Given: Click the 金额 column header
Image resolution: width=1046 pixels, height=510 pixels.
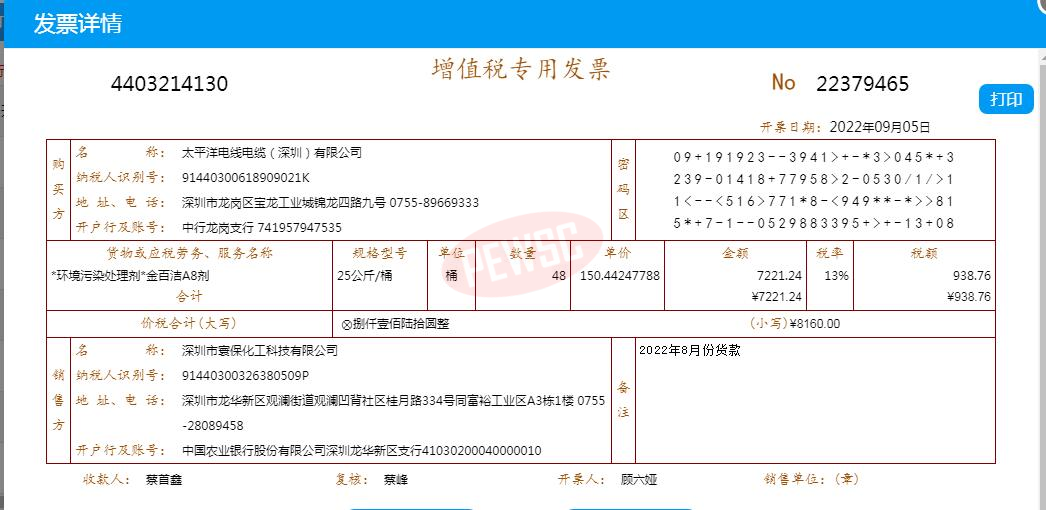Looking at the screenshot, I should pyautogui.click(x=736, y=254).
